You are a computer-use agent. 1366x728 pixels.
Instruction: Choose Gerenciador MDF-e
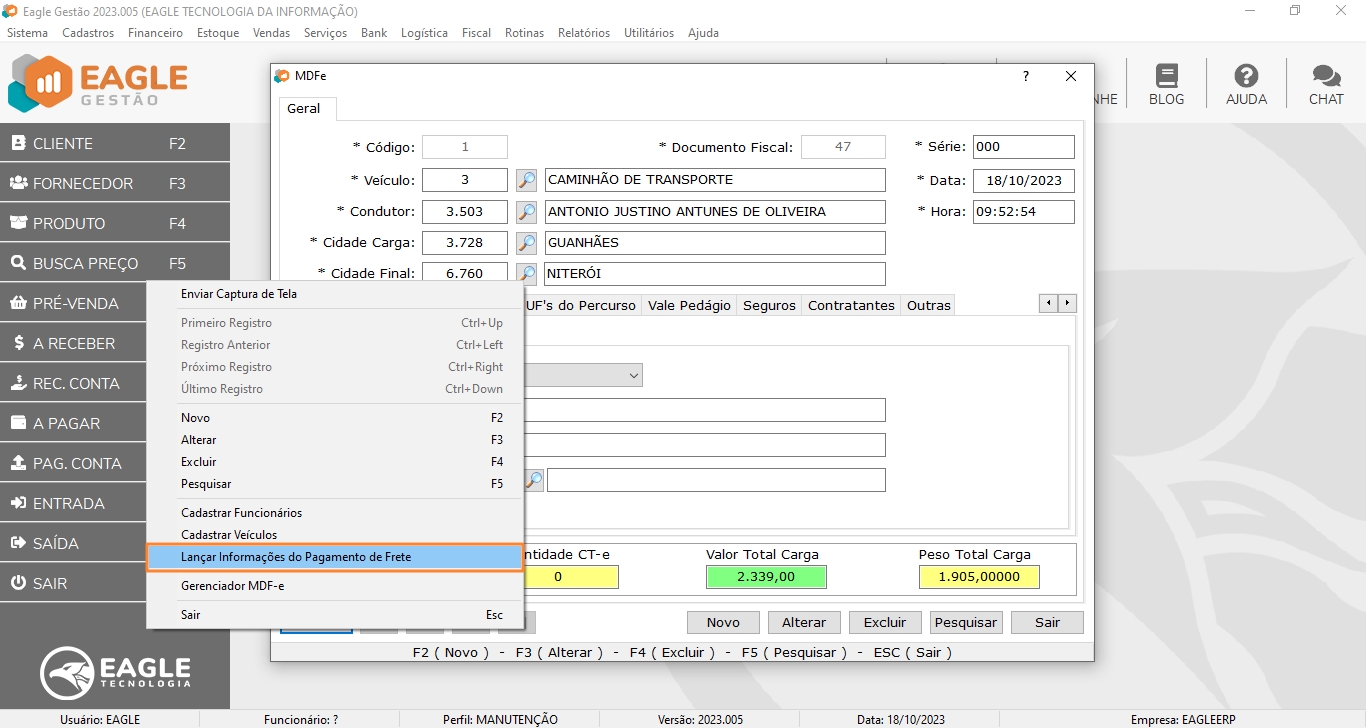[335, 586]
